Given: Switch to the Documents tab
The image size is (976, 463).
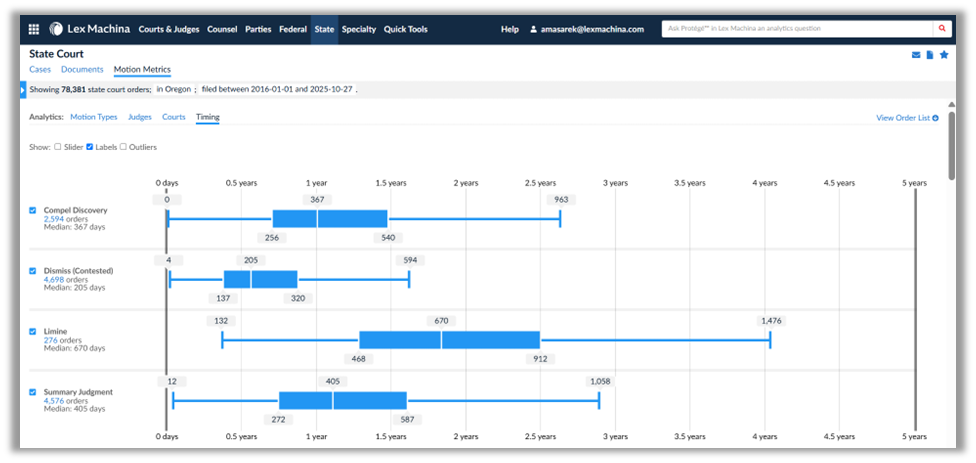Looking at the screenshot, I should tap(82, 70).
